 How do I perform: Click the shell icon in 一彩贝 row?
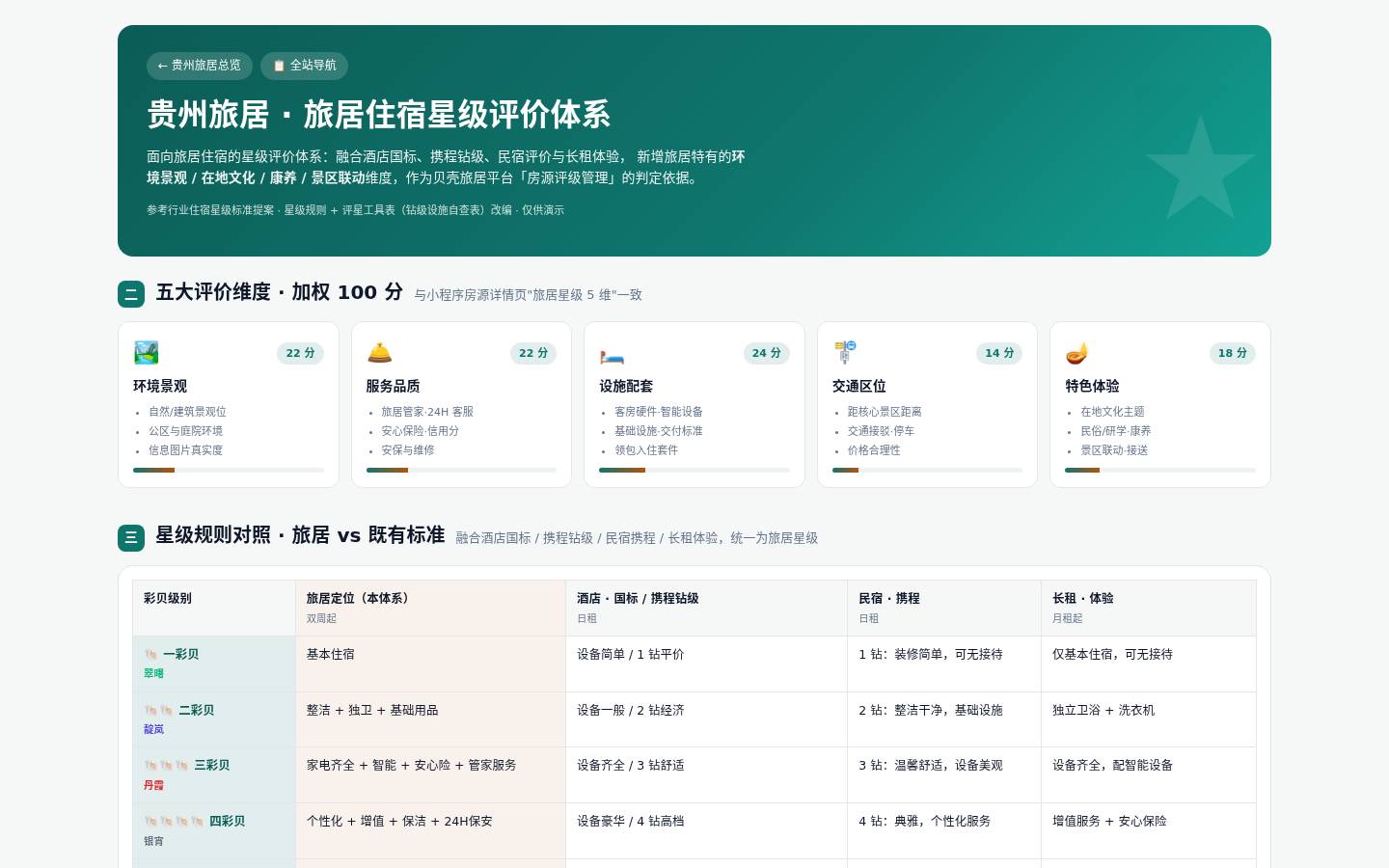pos(150,655)
